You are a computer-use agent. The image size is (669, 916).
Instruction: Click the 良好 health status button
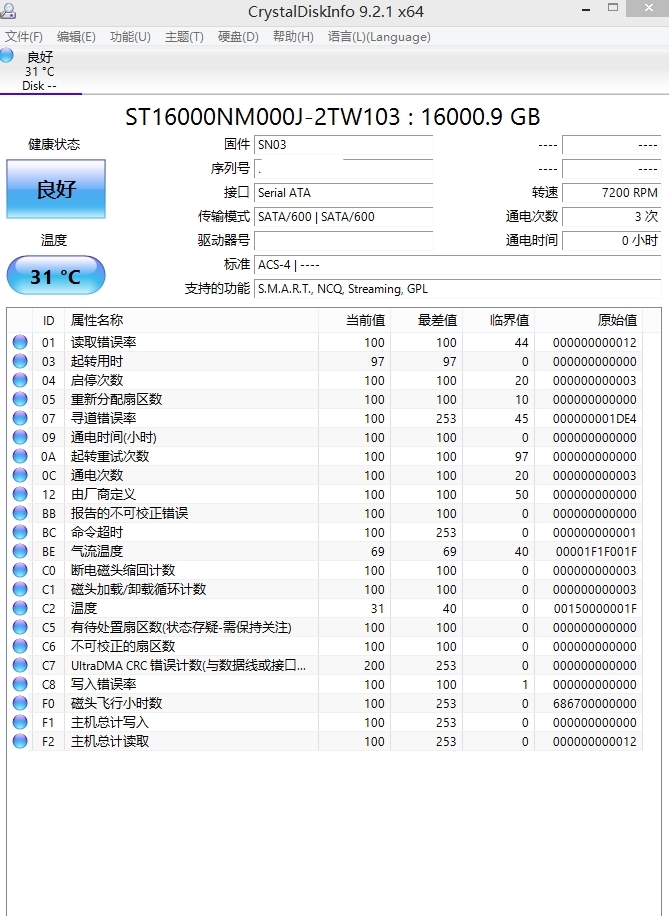56,189
